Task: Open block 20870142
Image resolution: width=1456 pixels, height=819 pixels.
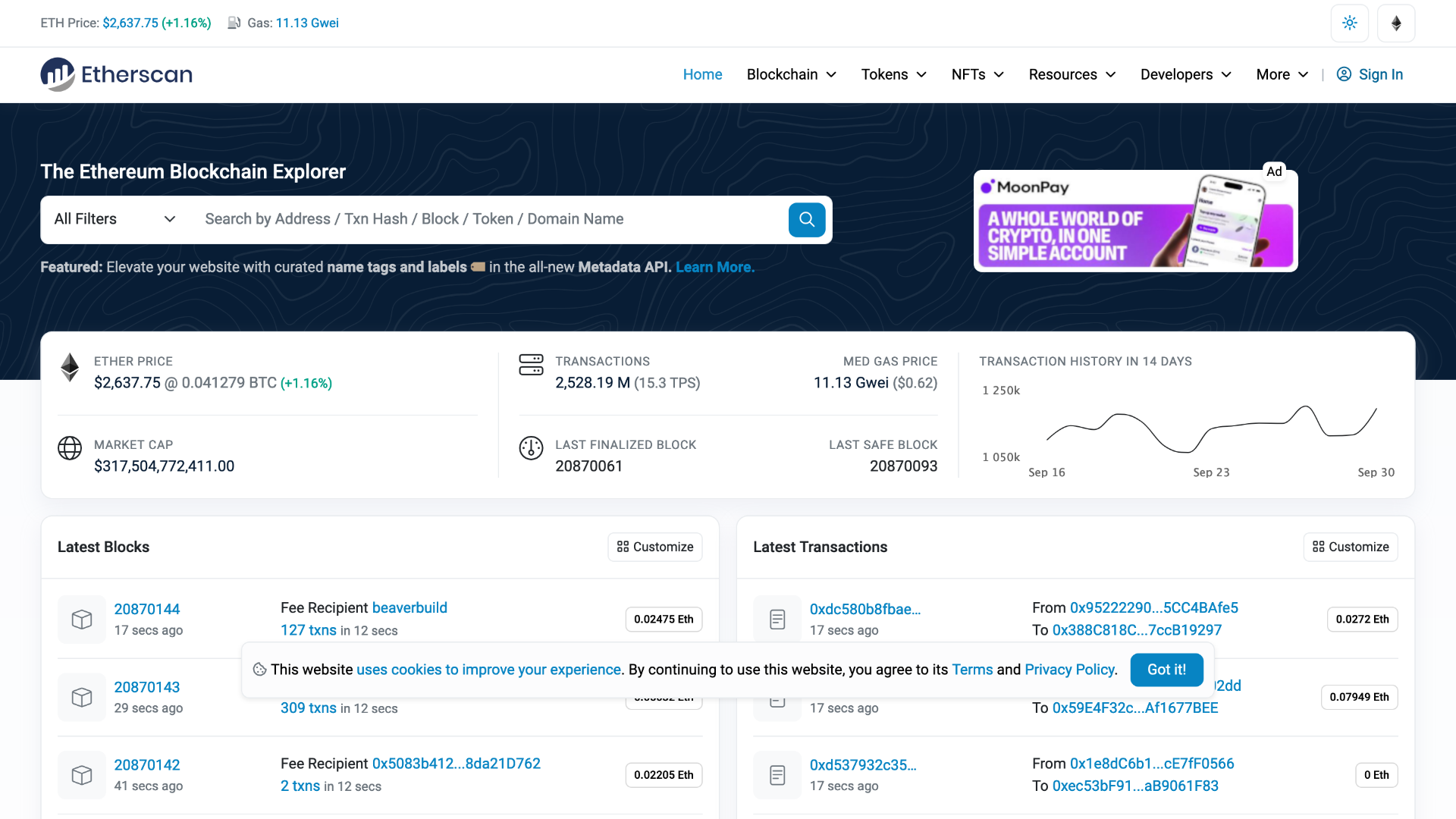Action: (147, 765)
